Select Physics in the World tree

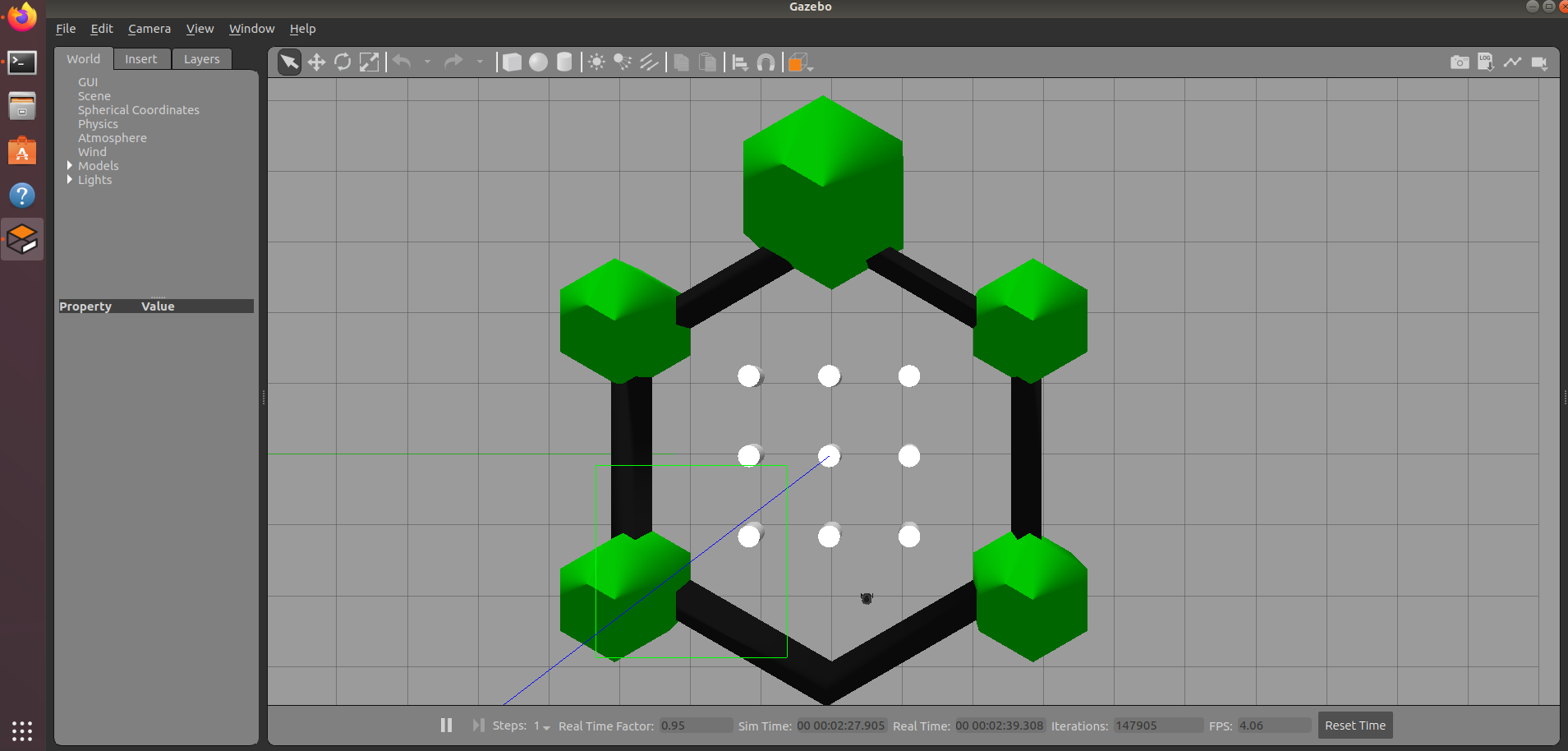(x=98, y=124)
